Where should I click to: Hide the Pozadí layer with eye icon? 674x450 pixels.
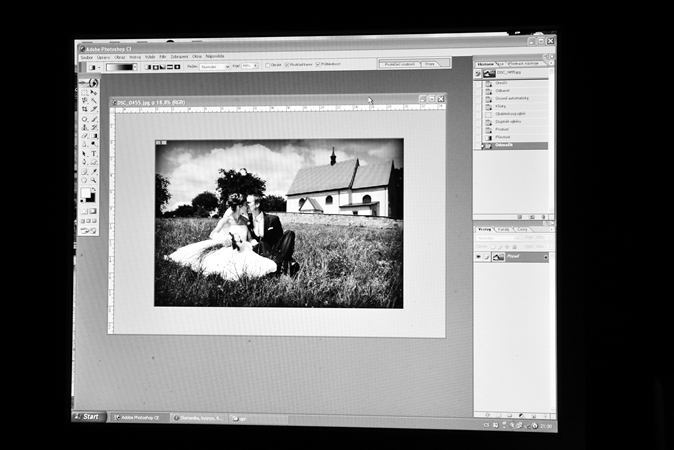point(478,257)
